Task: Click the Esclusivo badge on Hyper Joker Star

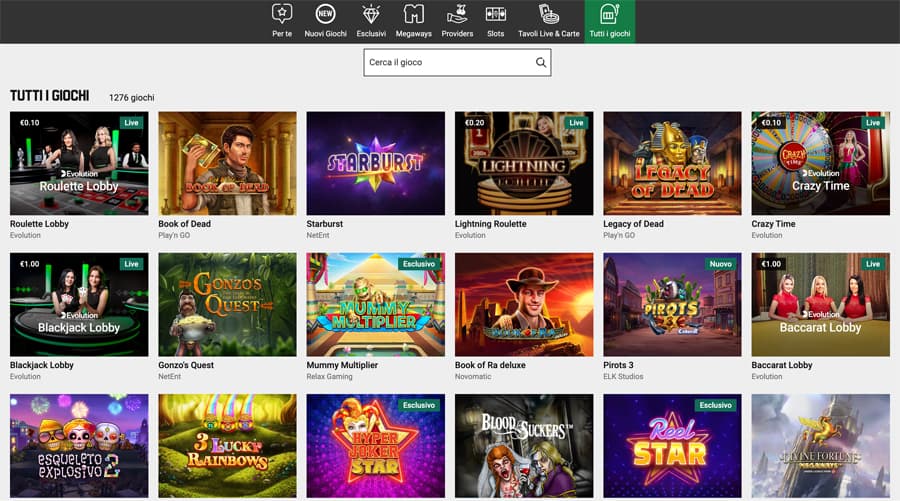Action: tap(419, 405)
